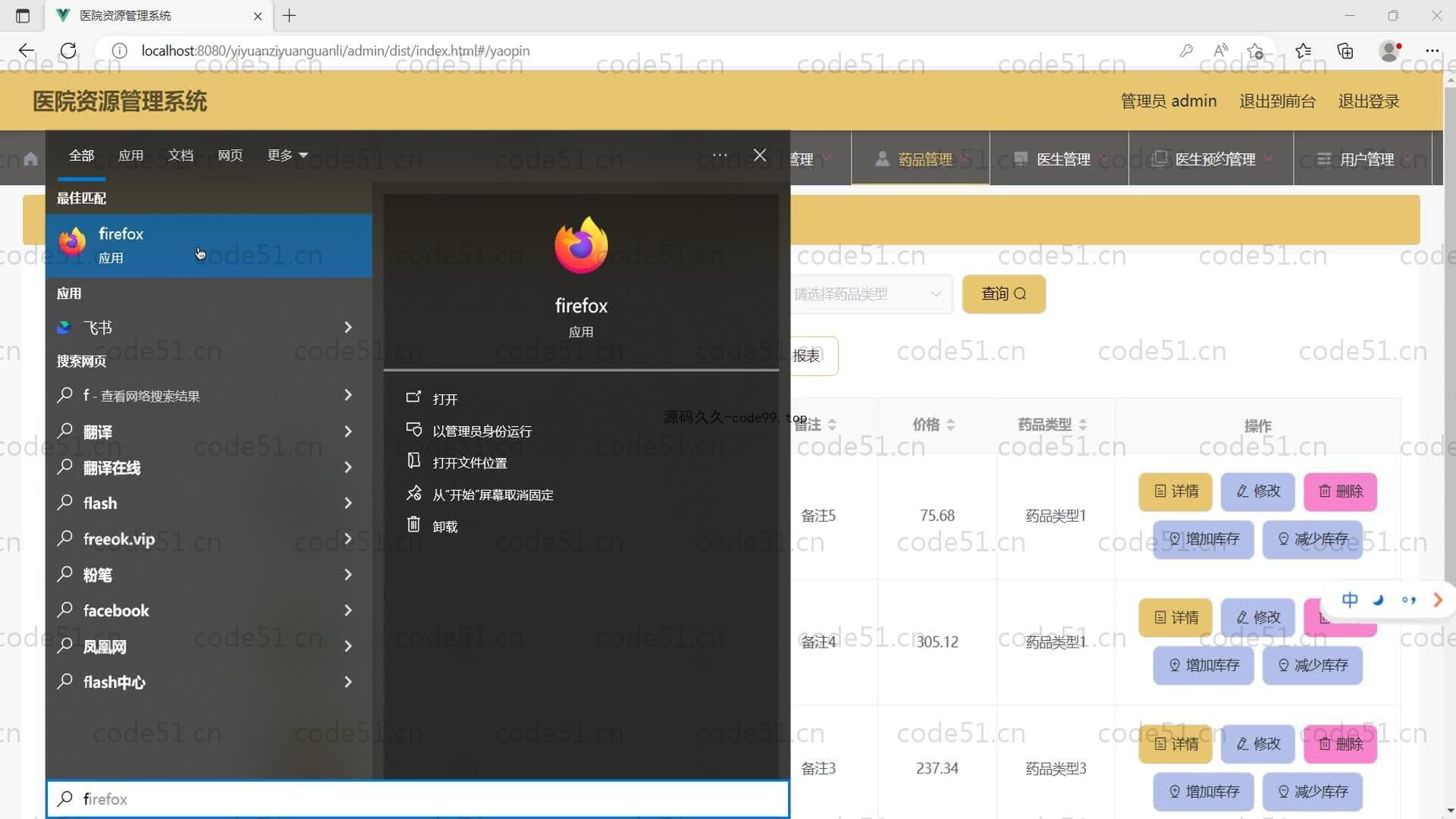Screen dimensions: 1456x819
Task: Click the browser profile avatar icon
Action: pyautogui.click(x=1389, y=51)
